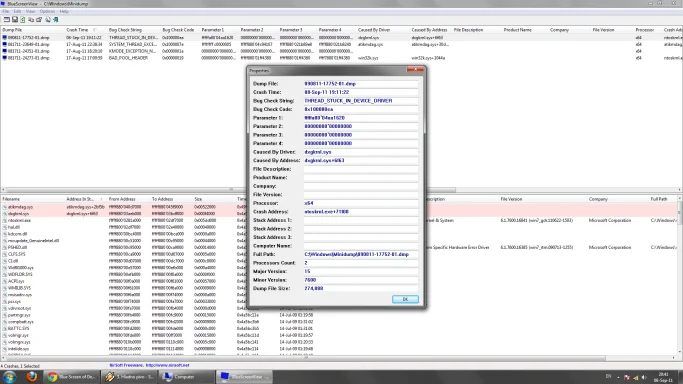Sort drivers by the From Address column header

point(128,199)
